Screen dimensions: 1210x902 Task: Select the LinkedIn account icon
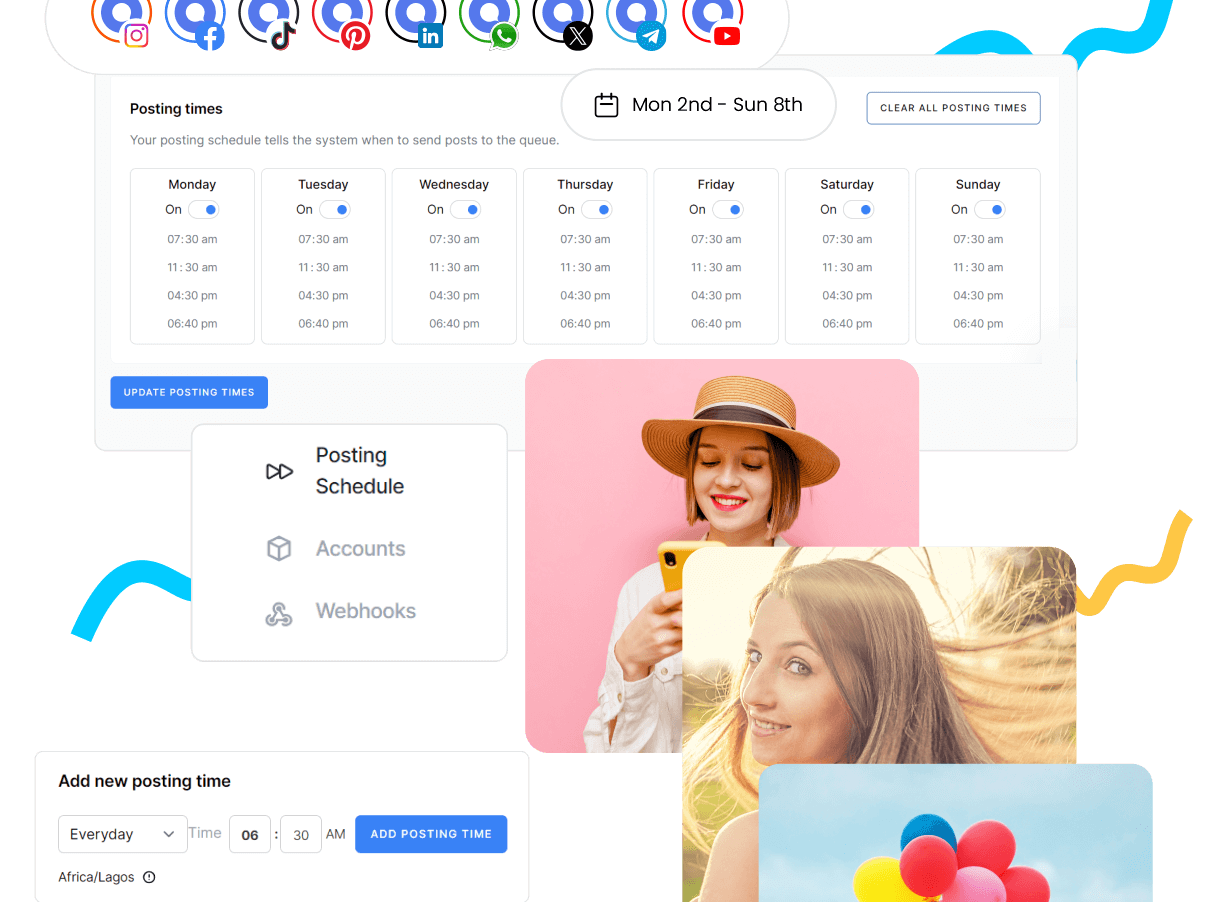coord(416,20)
